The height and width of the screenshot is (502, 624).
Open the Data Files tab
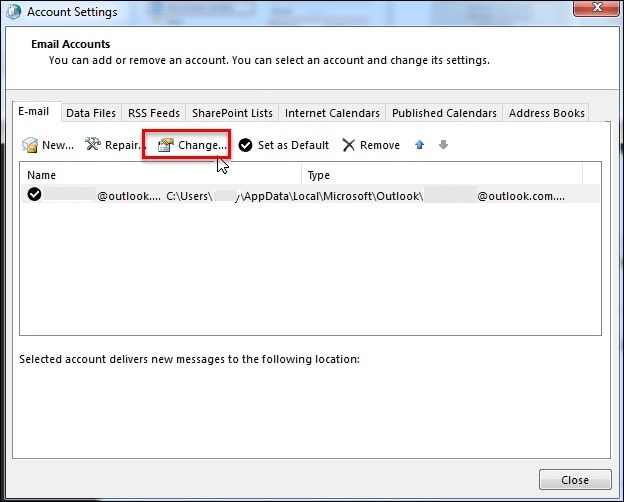pos(91,113)
